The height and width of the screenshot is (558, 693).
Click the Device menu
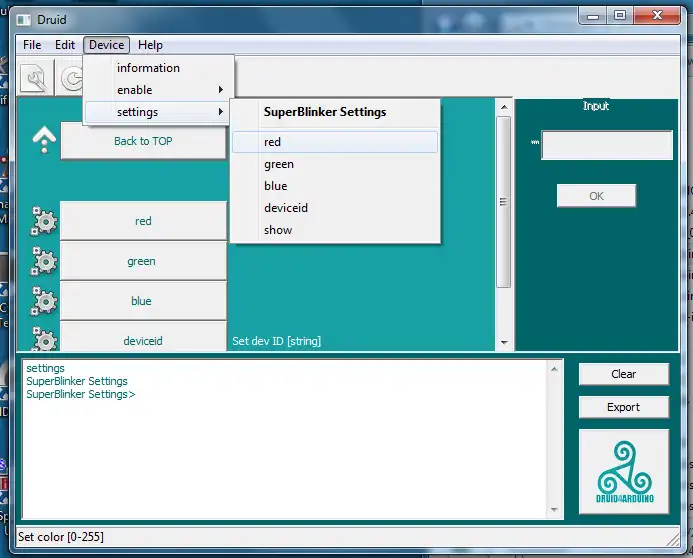[x=107, y=45]
